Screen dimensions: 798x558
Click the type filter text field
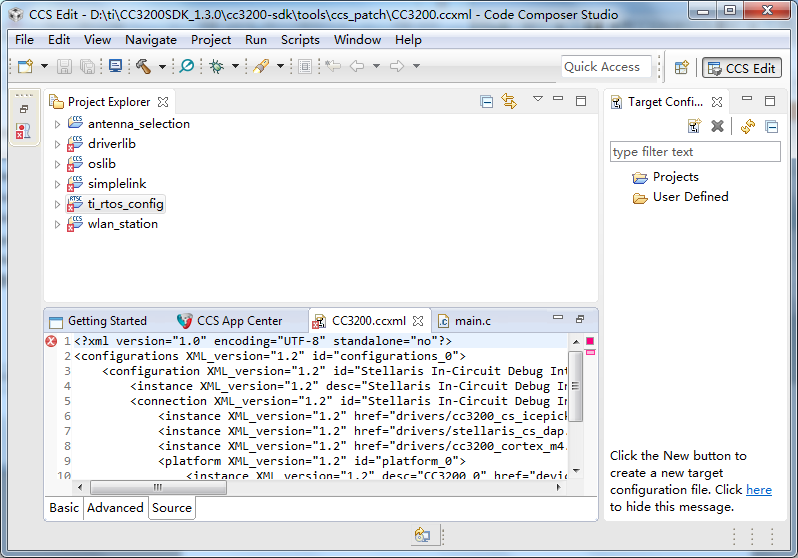click(695, 152)
